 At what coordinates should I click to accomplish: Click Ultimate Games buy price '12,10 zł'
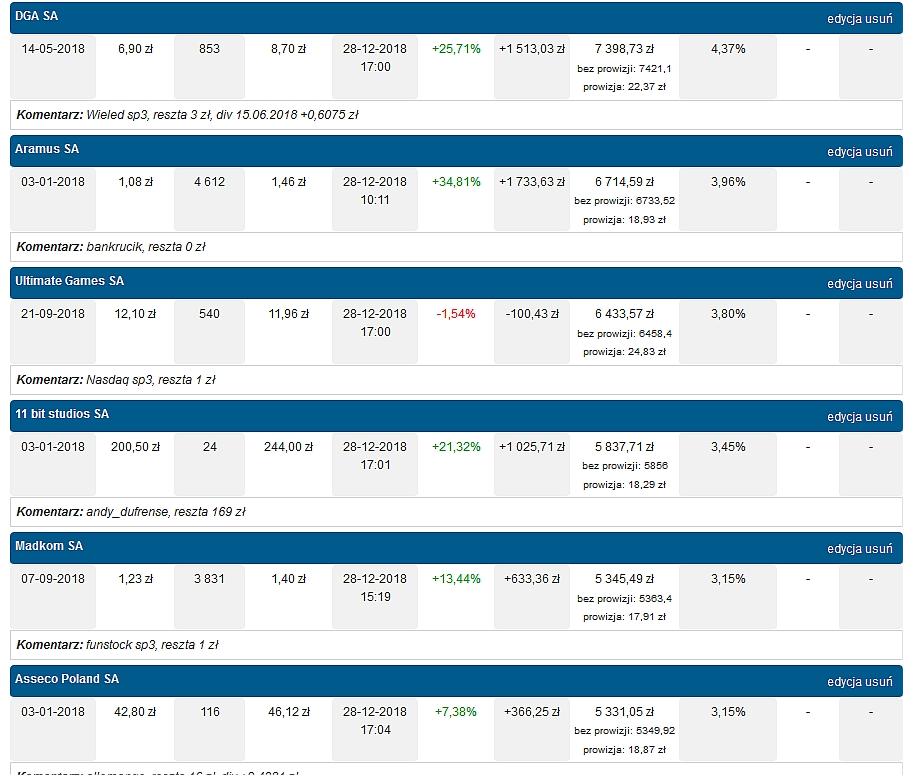point(135,314)
